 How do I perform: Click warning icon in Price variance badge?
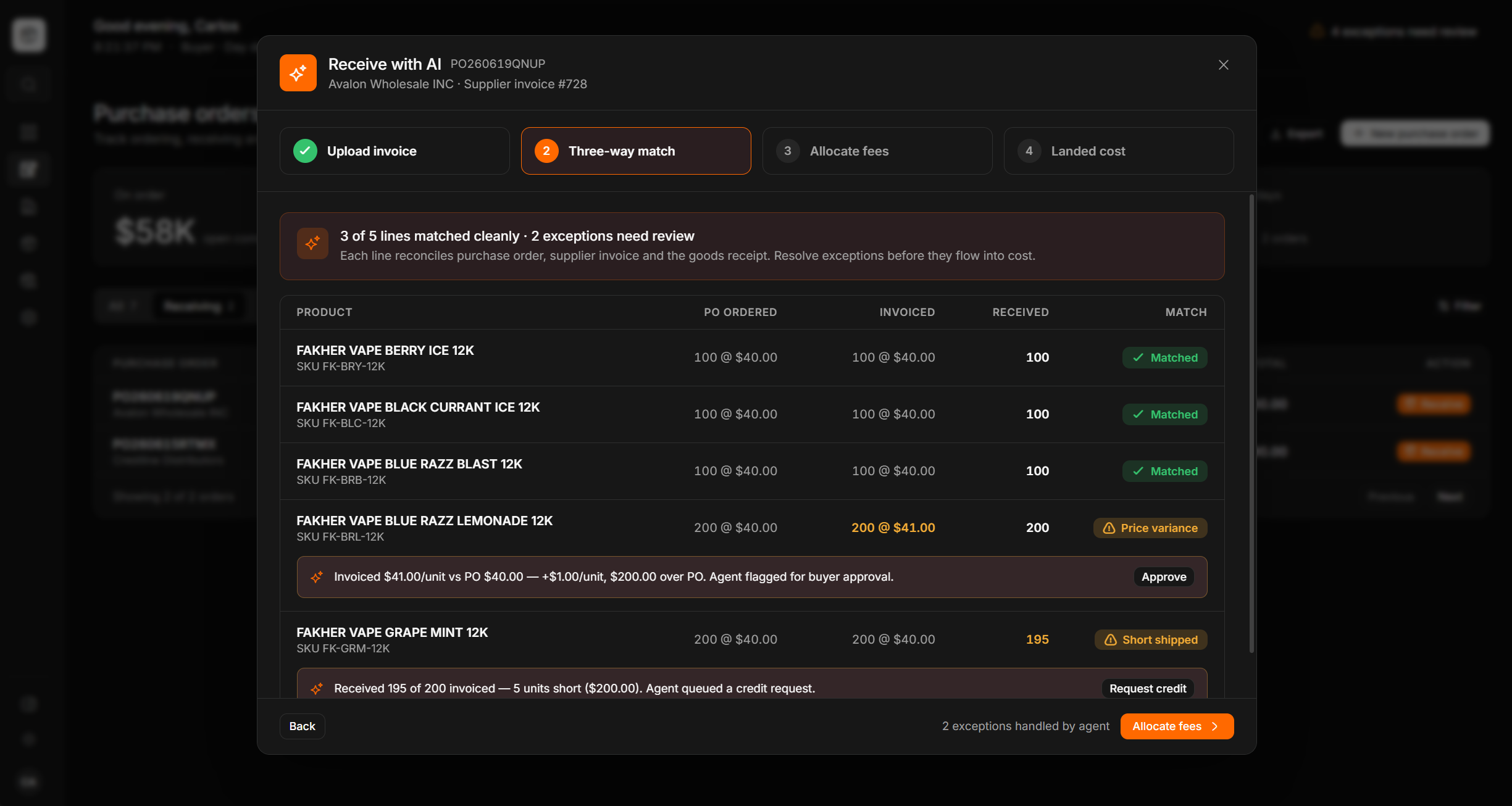click(x=1109, y=528)
